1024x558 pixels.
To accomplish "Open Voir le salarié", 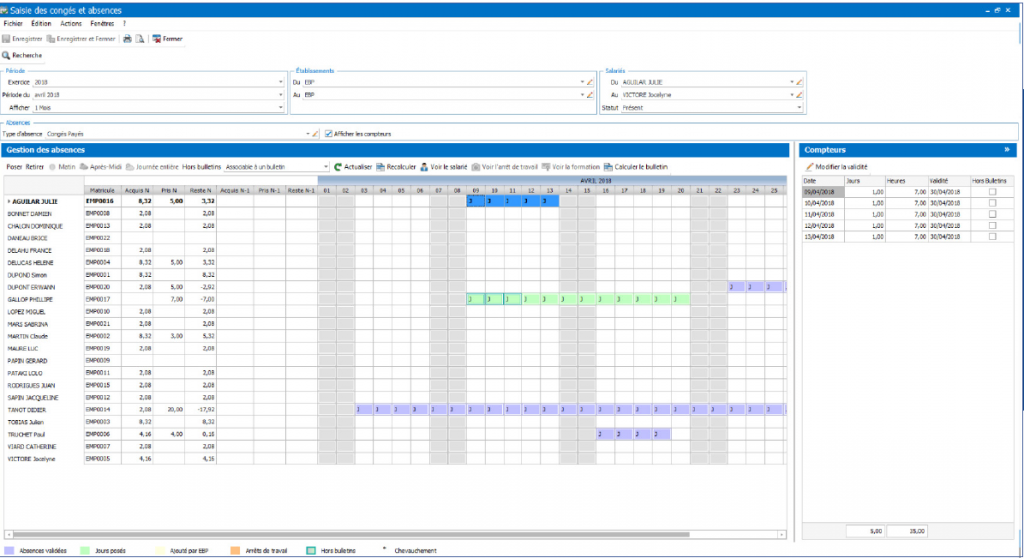I will pyautogui.click(x=443, y=167).
